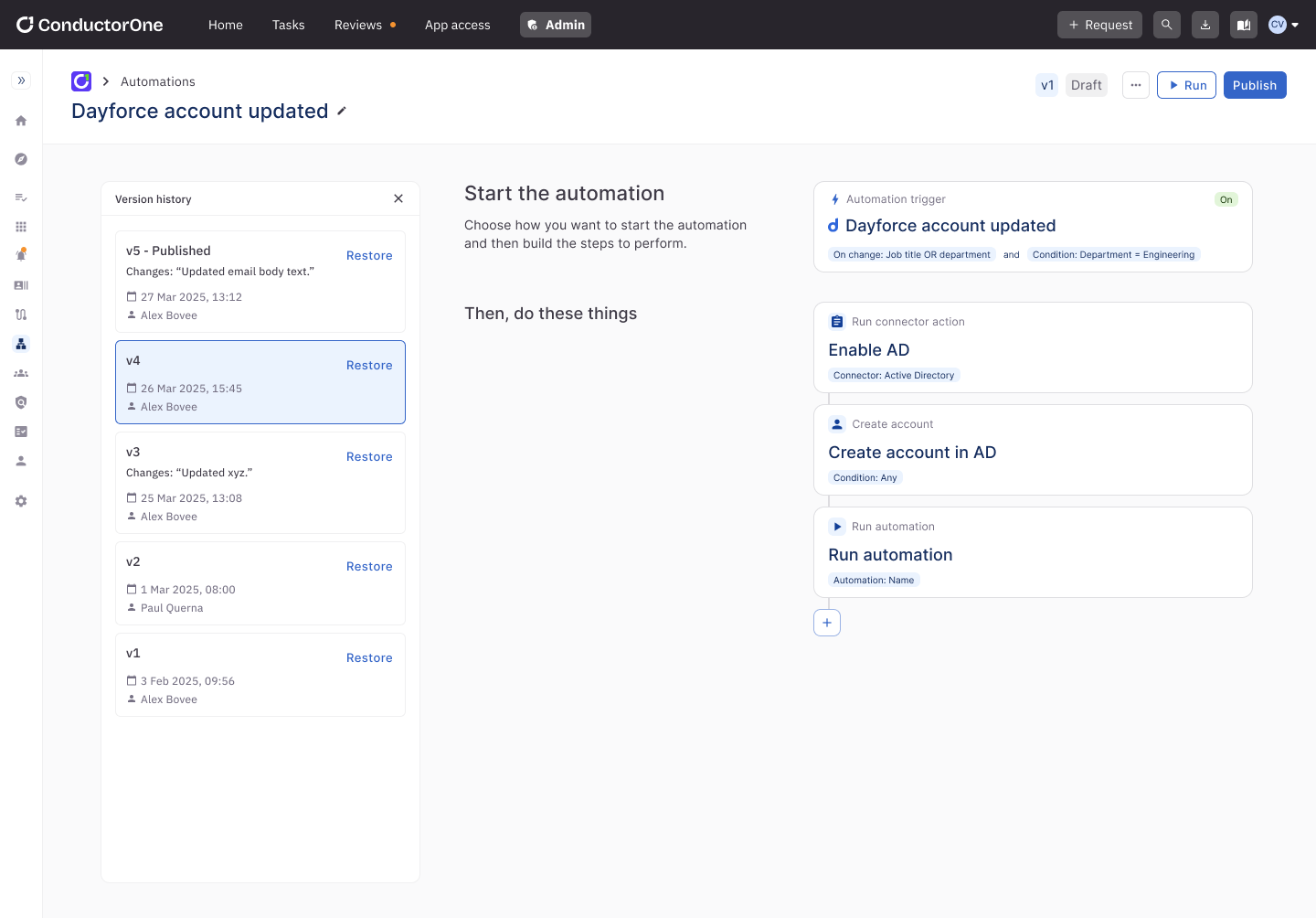
Task: Open the compass explore icon in sidebar
Action: click(21, 159)
